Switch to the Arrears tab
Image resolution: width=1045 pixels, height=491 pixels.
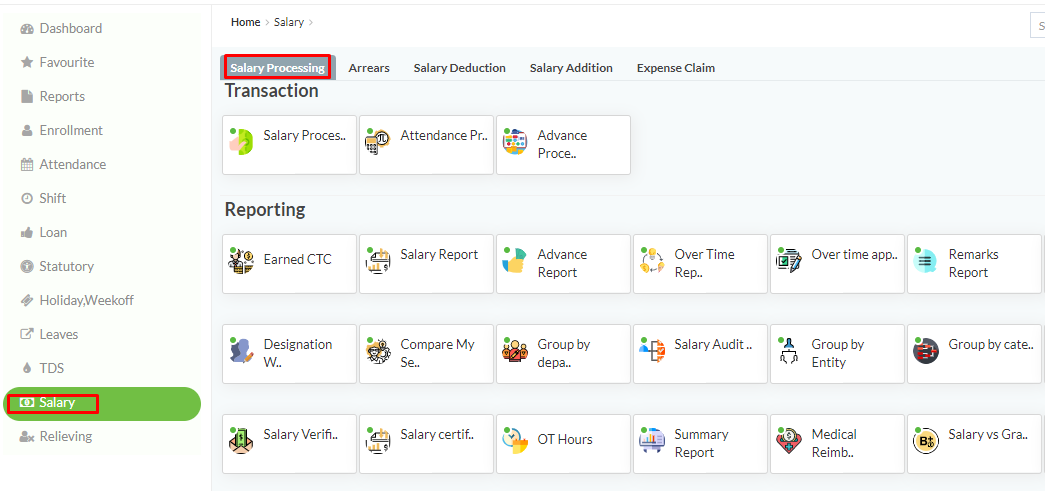(x=369, y=68)
